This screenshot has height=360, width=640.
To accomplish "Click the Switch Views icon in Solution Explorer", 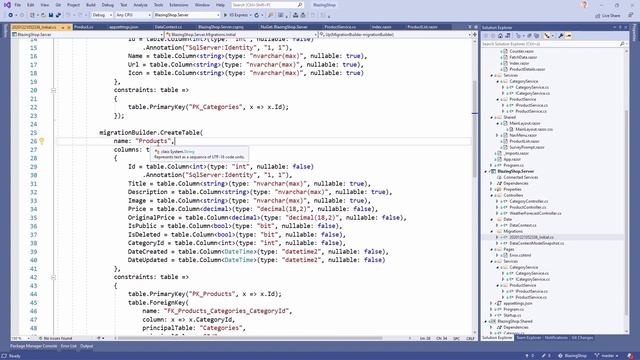I will click(x=507, y=36).
